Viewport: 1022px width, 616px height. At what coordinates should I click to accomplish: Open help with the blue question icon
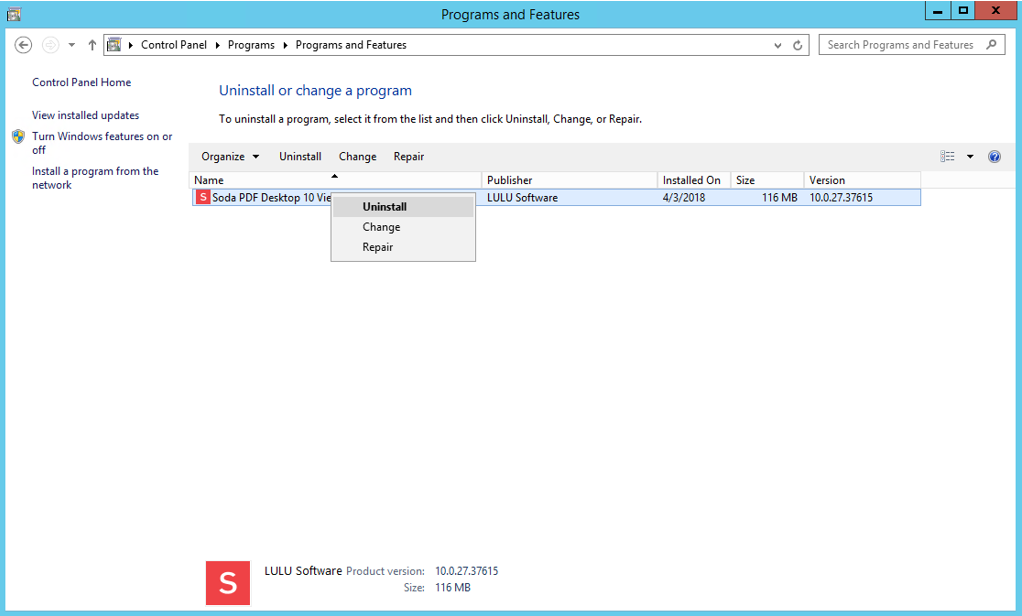click(x=994, y=156)
